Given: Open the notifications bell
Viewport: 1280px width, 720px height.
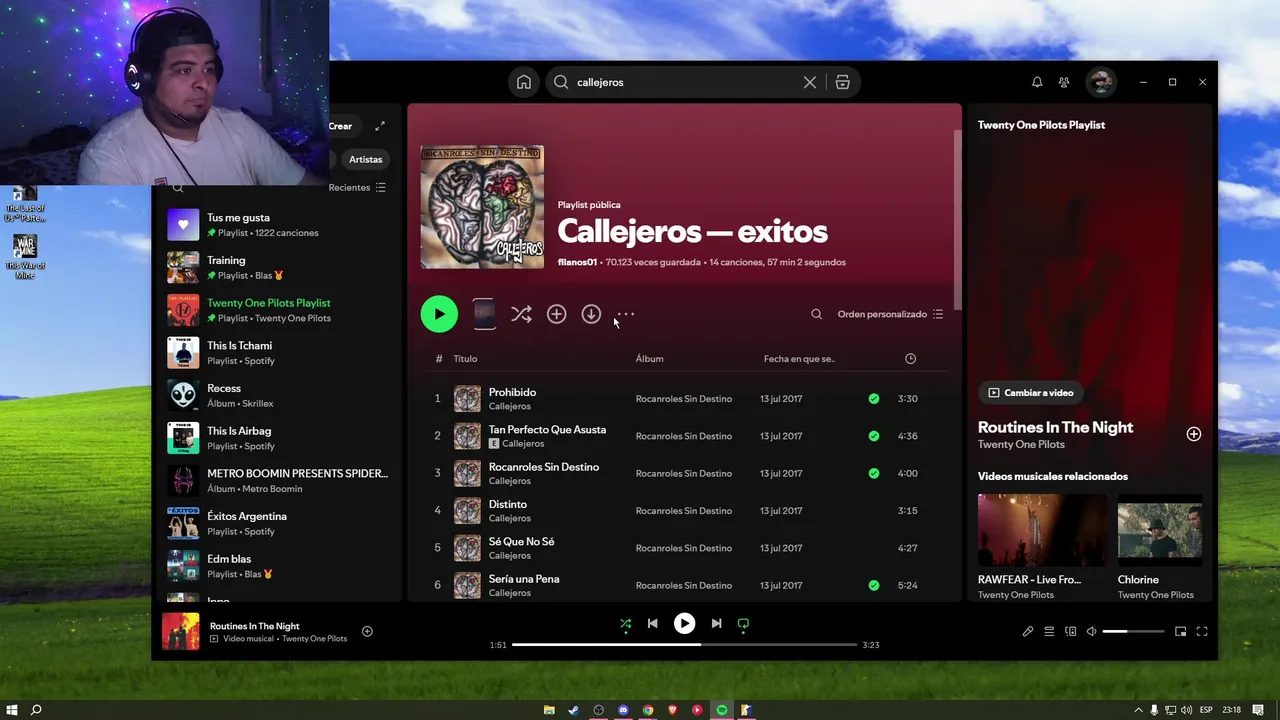Looking at the screenshot, I should coord(1037,82).
